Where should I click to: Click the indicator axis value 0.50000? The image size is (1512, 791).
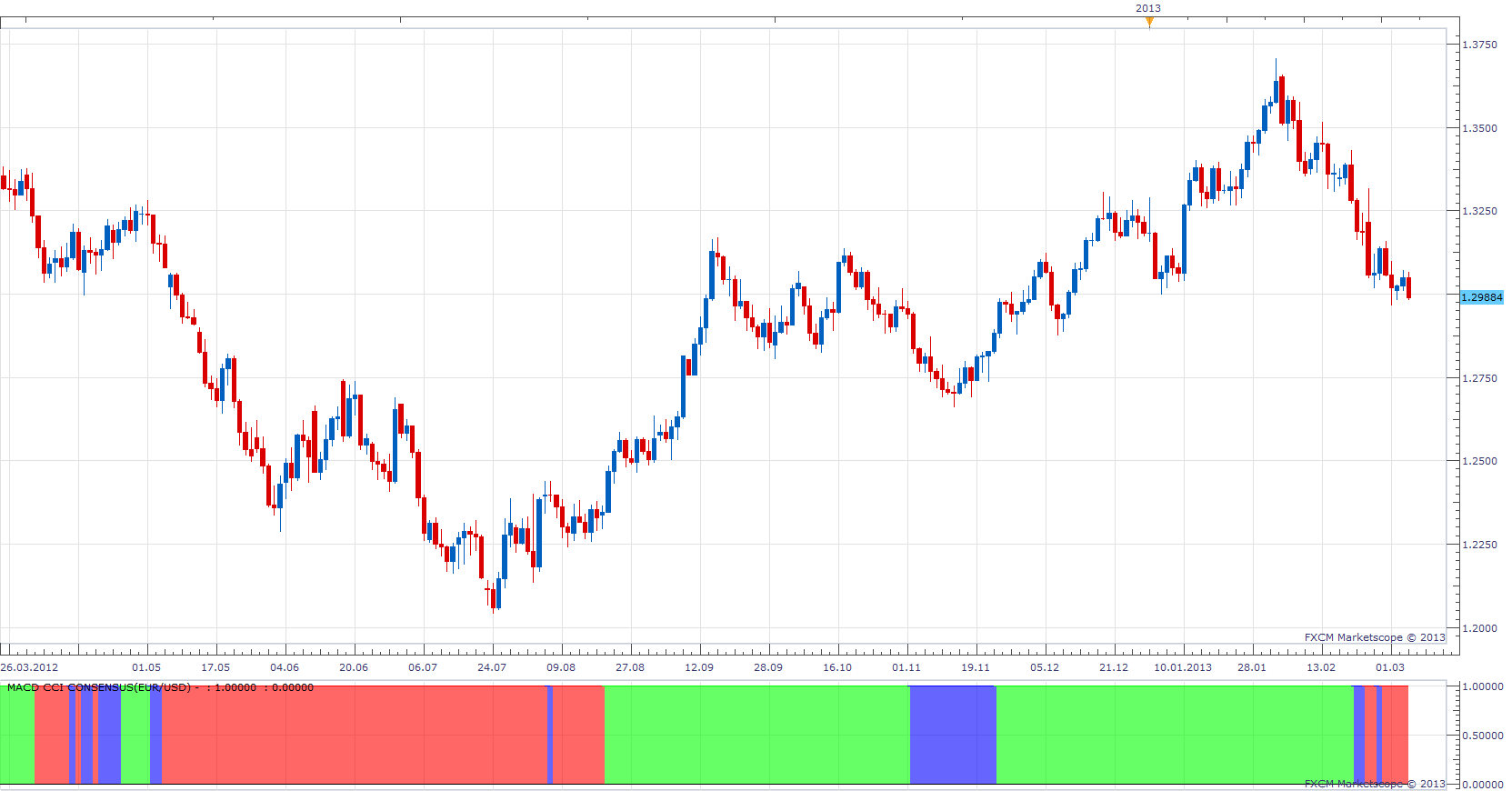tap(1482, 736)
